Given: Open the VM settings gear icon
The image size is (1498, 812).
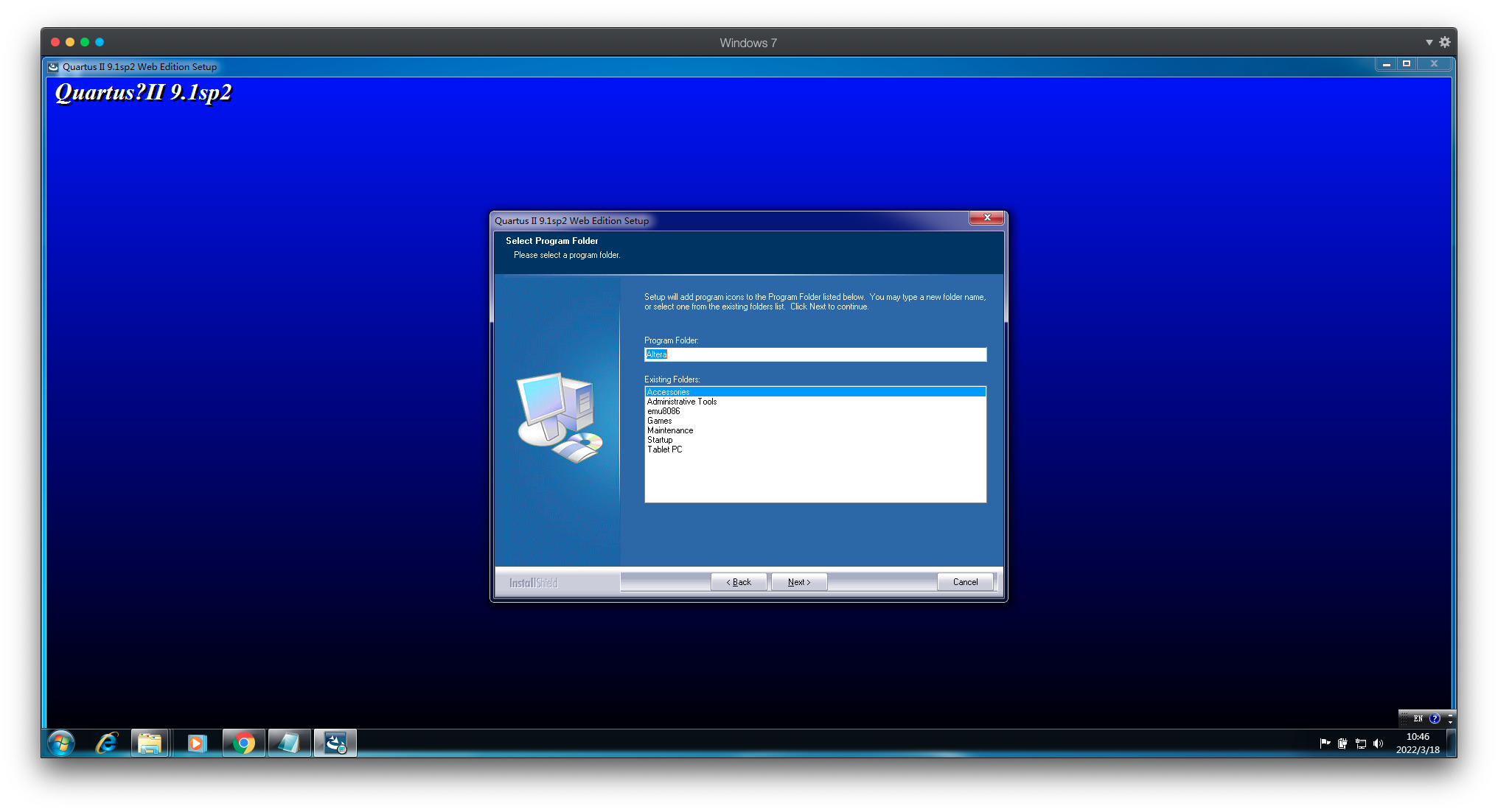Looking at the screenshot, I should point(1445,43).
